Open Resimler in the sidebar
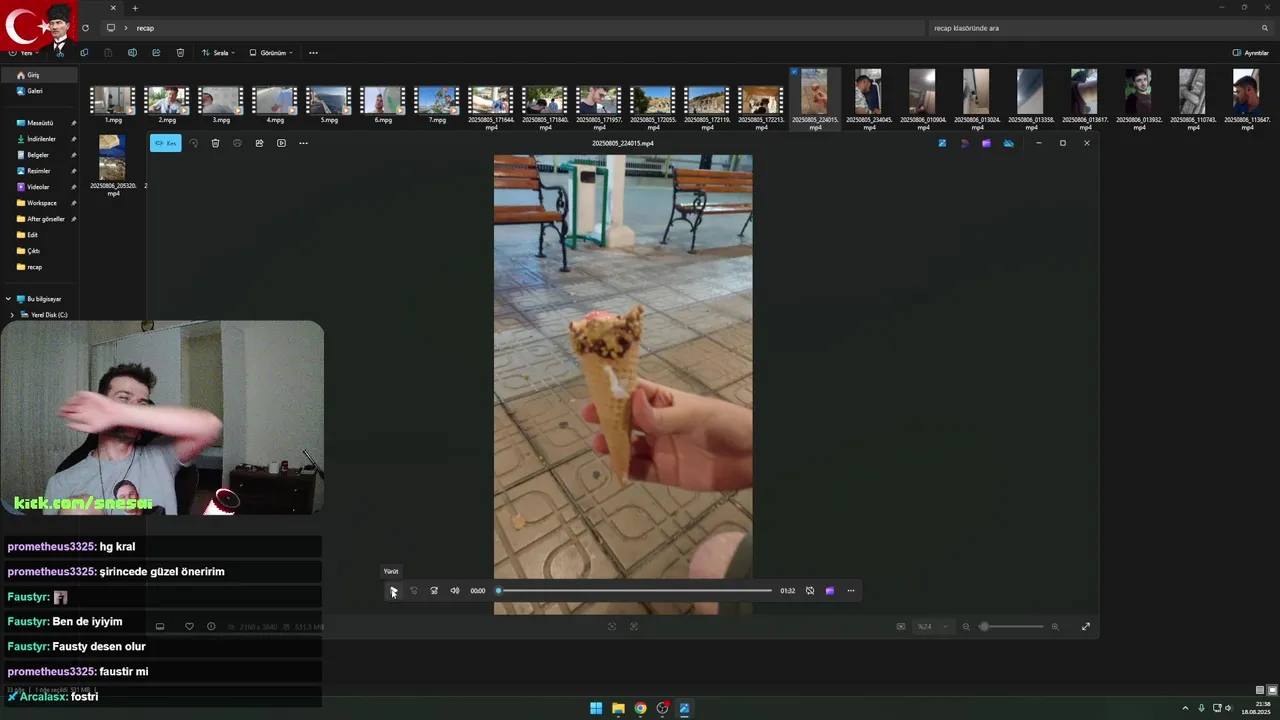Image resolution: width=1280 pixels, height=720 pixels. 40,171
